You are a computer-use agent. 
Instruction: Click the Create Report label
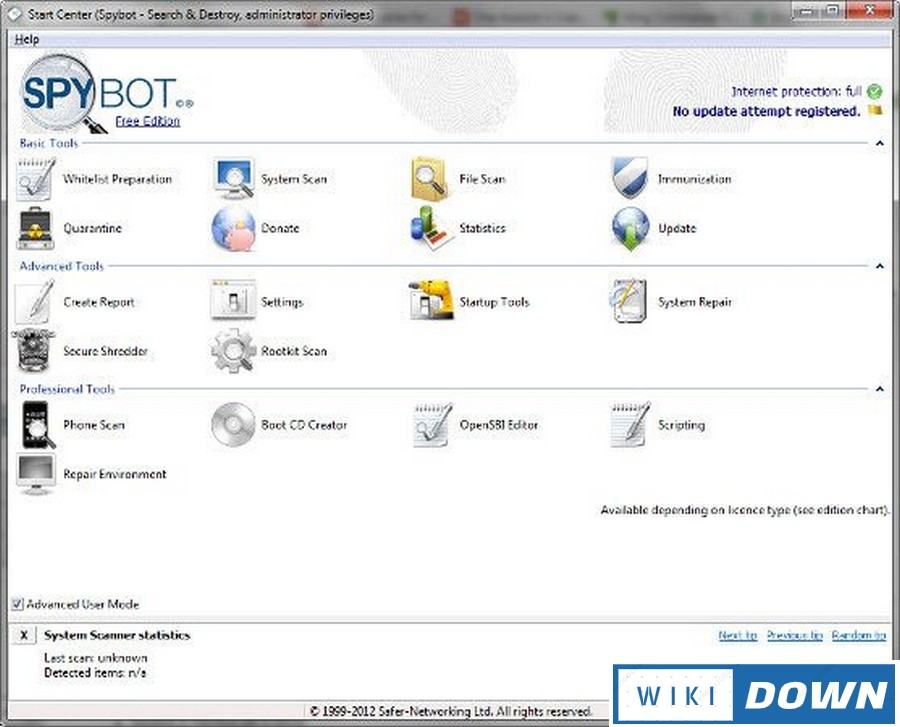point(99,302)
